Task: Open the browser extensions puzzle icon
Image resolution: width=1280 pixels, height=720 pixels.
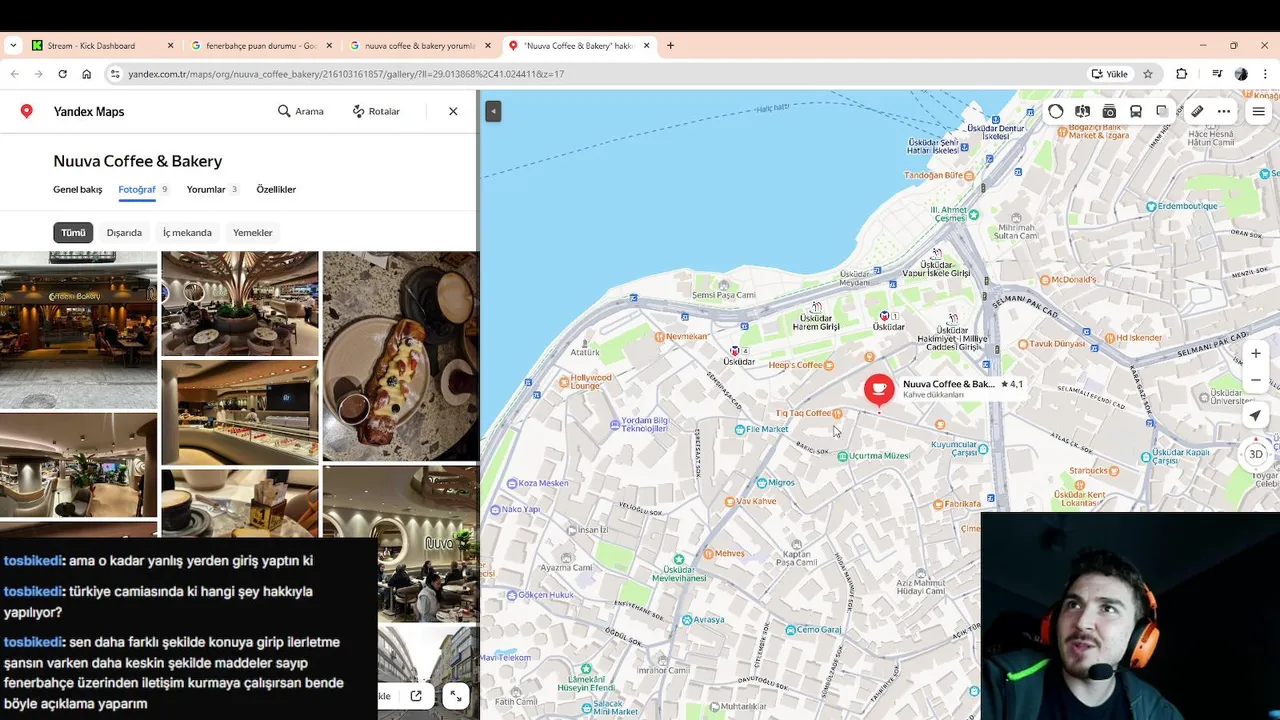Action: [x=1181, y=74]
